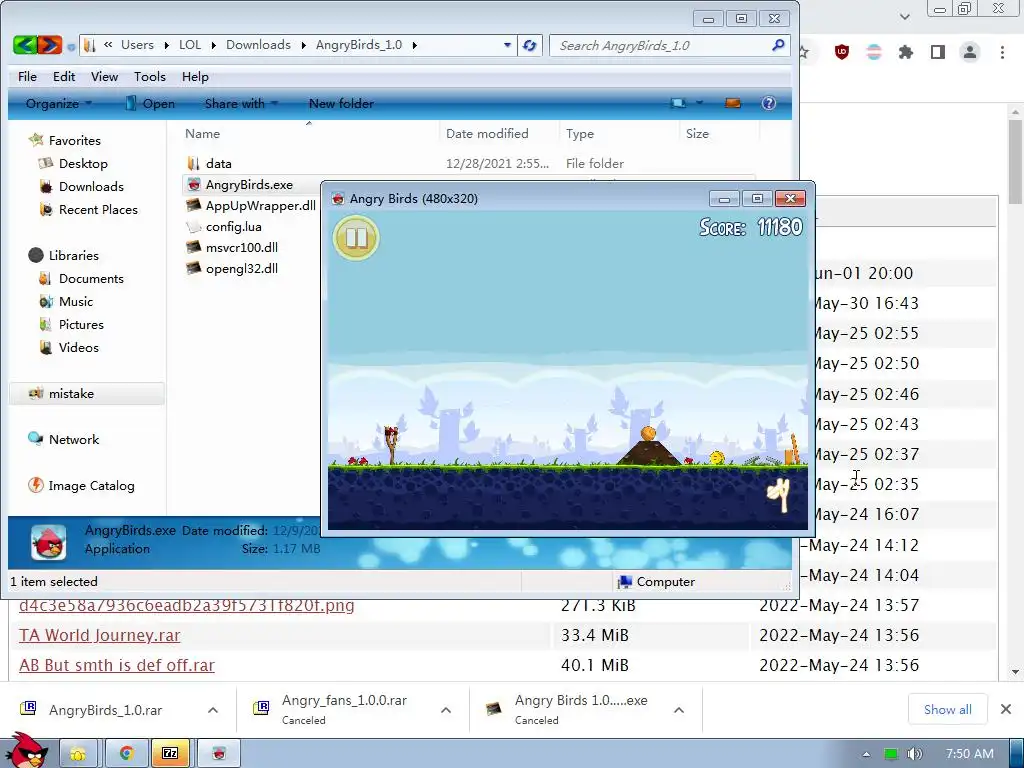
Task: Open the View menu
Action: click(104, 76)
